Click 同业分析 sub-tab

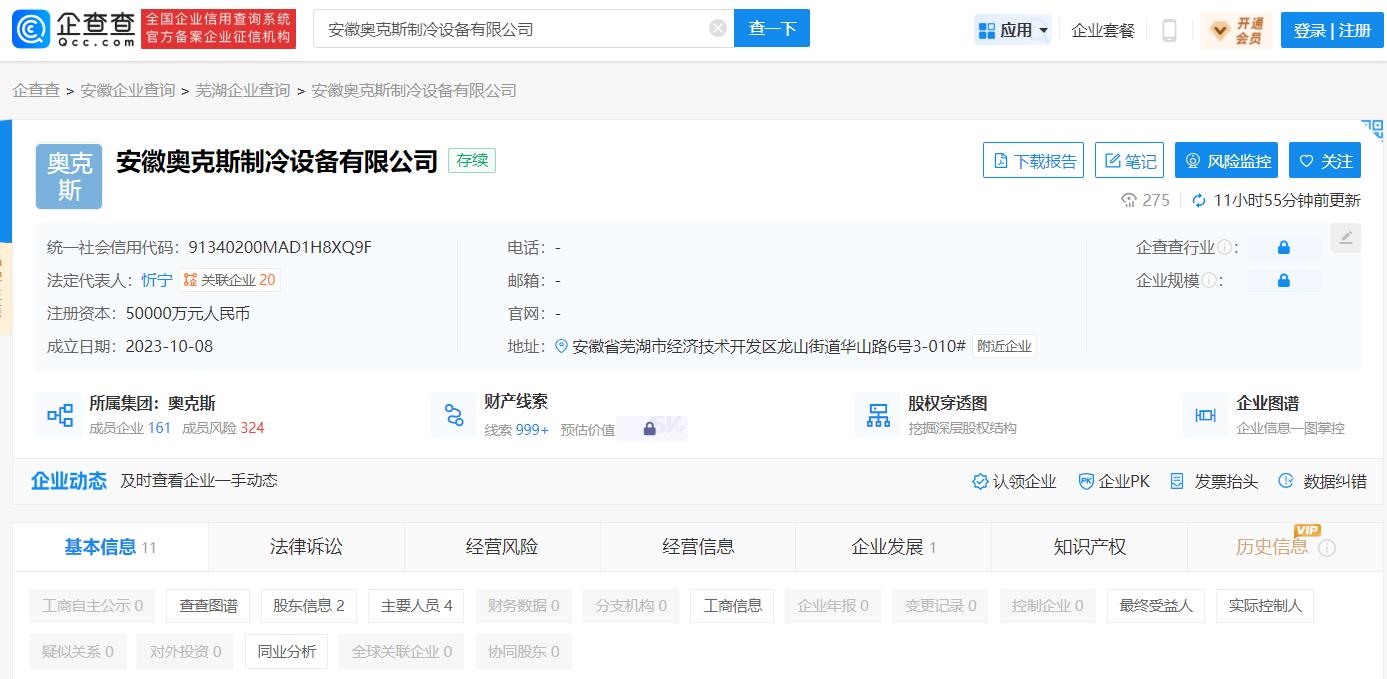(x=287, y=651)
